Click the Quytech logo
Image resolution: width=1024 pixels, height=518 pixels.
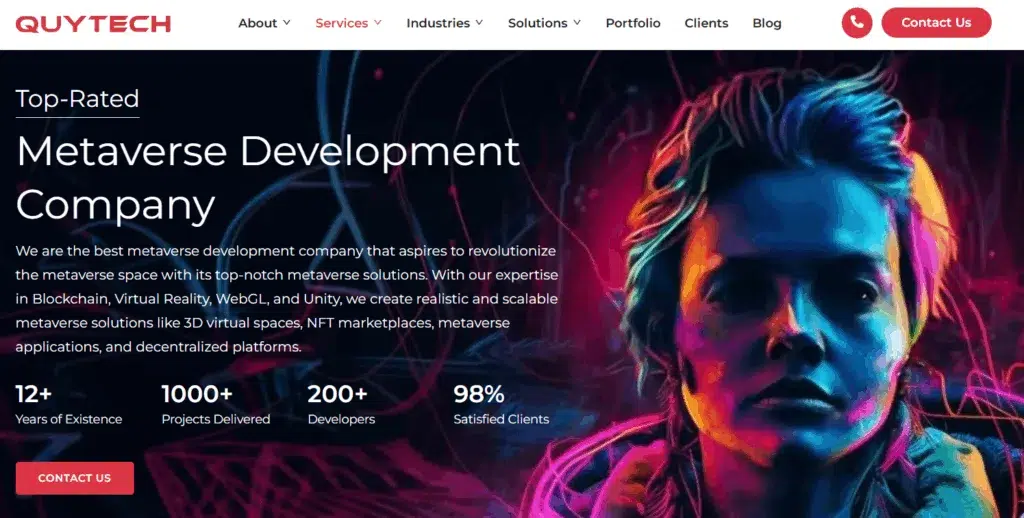coord(93,24)
